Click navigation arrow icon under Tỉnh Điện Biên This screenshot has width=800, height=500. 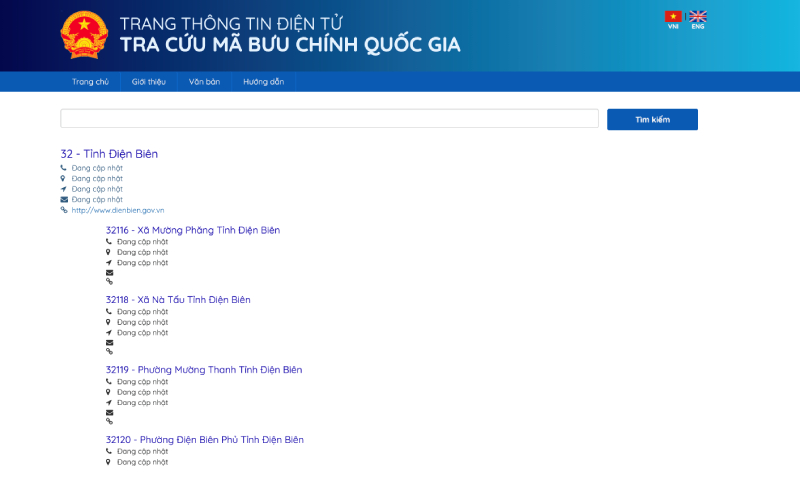point(63,189)
